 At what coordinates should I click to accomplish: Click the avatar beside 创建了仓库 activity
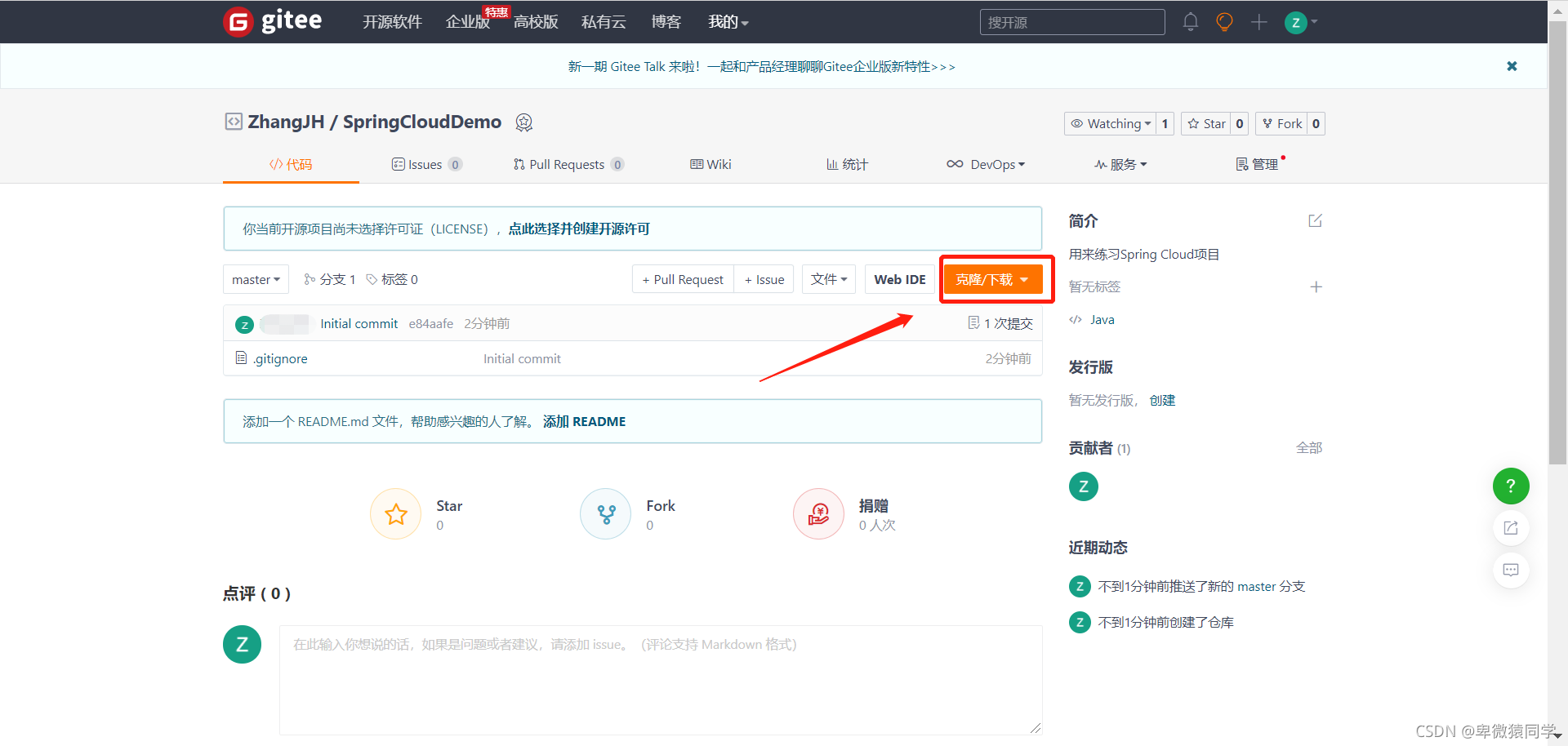click(1080, 622)
